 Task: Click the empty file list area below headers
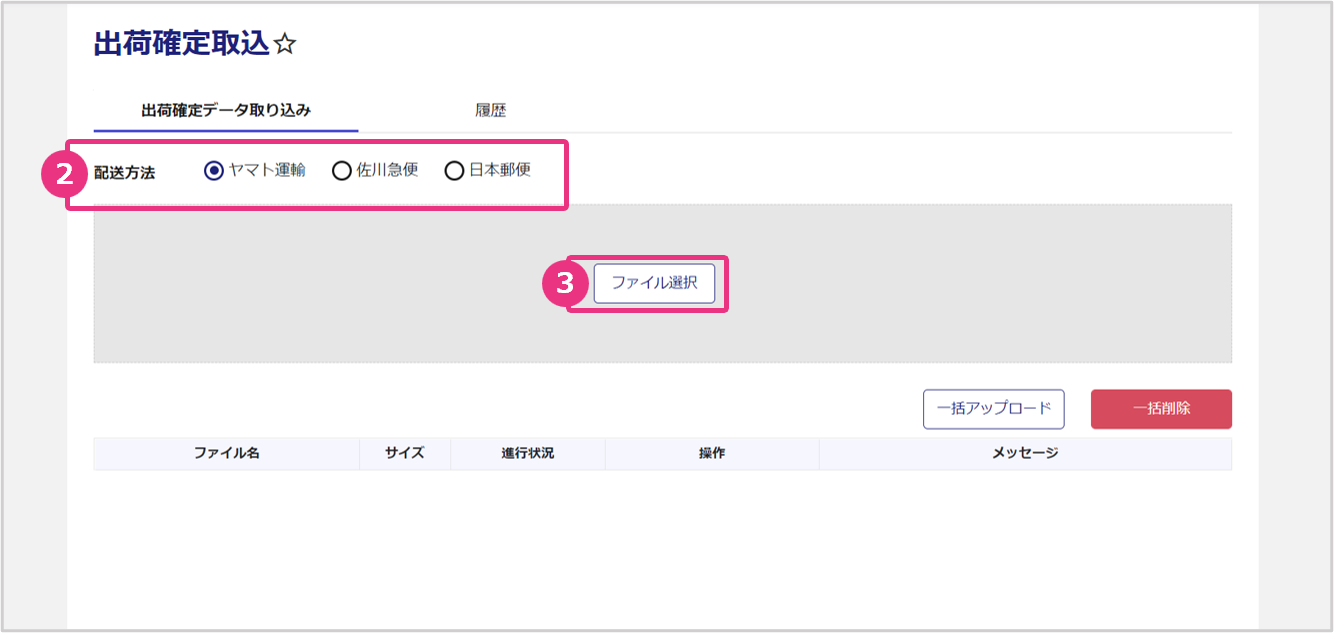pyautogui.click(x=662, y=540)
